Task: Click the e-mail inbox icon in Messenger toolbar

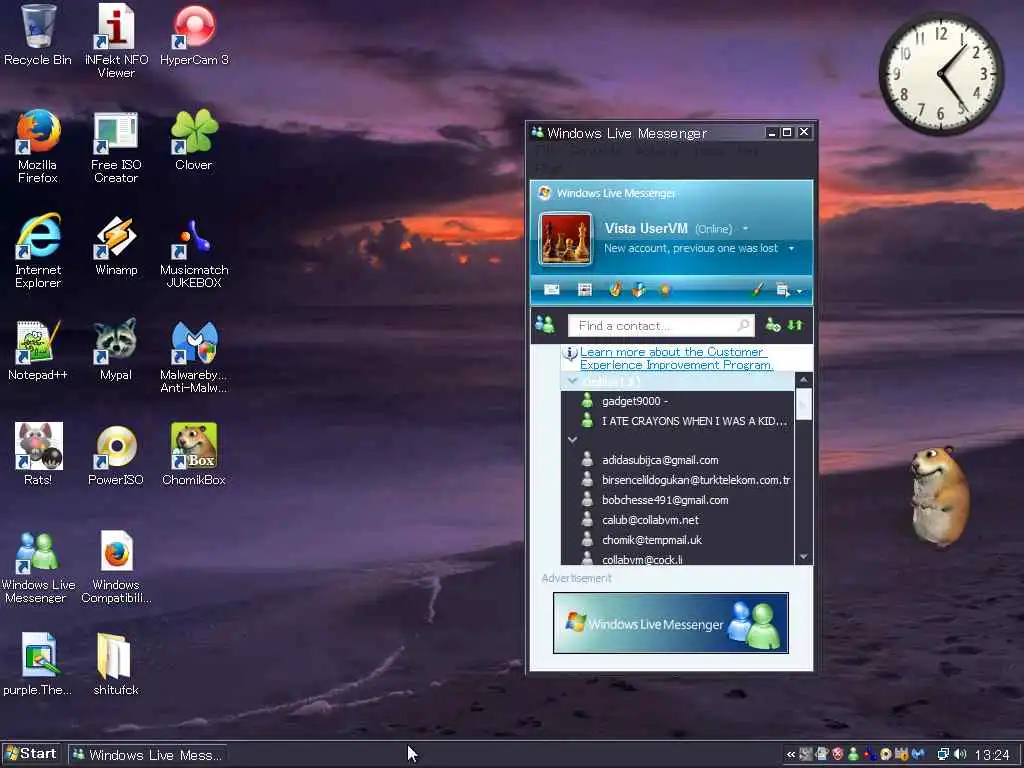Action: 552,289
